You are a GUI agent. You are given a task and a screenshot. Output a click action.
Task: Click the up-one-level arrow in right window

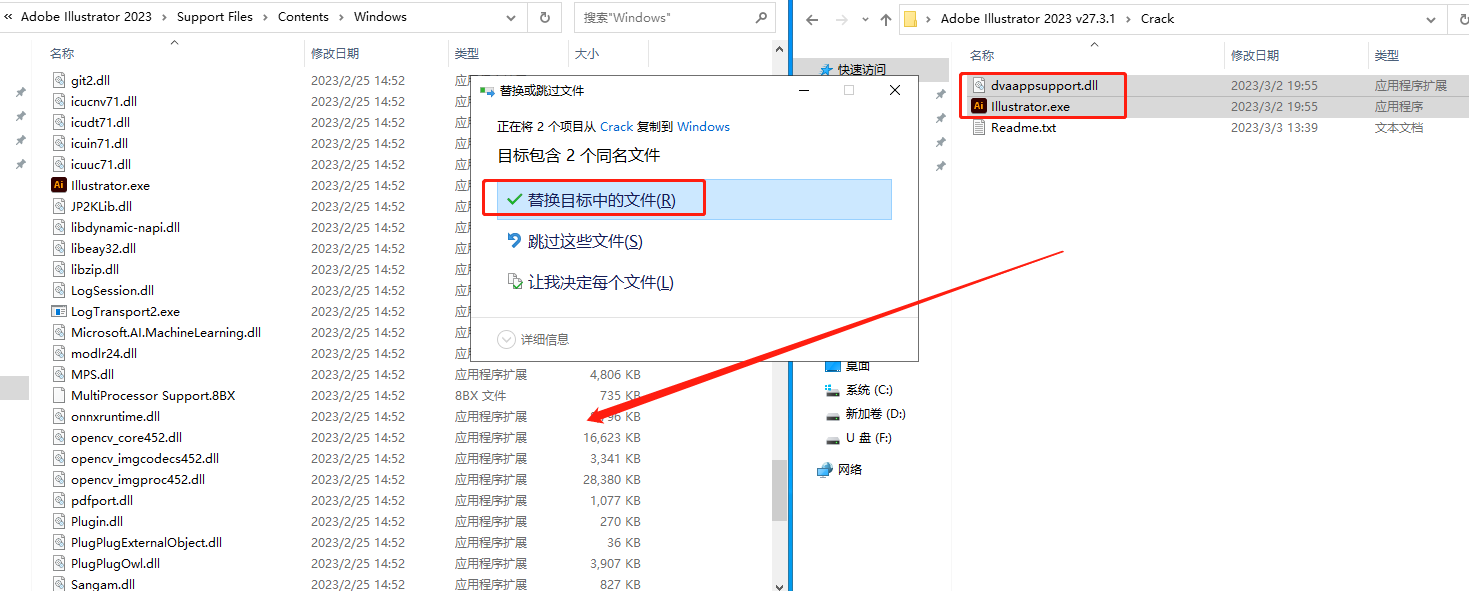coord(885,18)
